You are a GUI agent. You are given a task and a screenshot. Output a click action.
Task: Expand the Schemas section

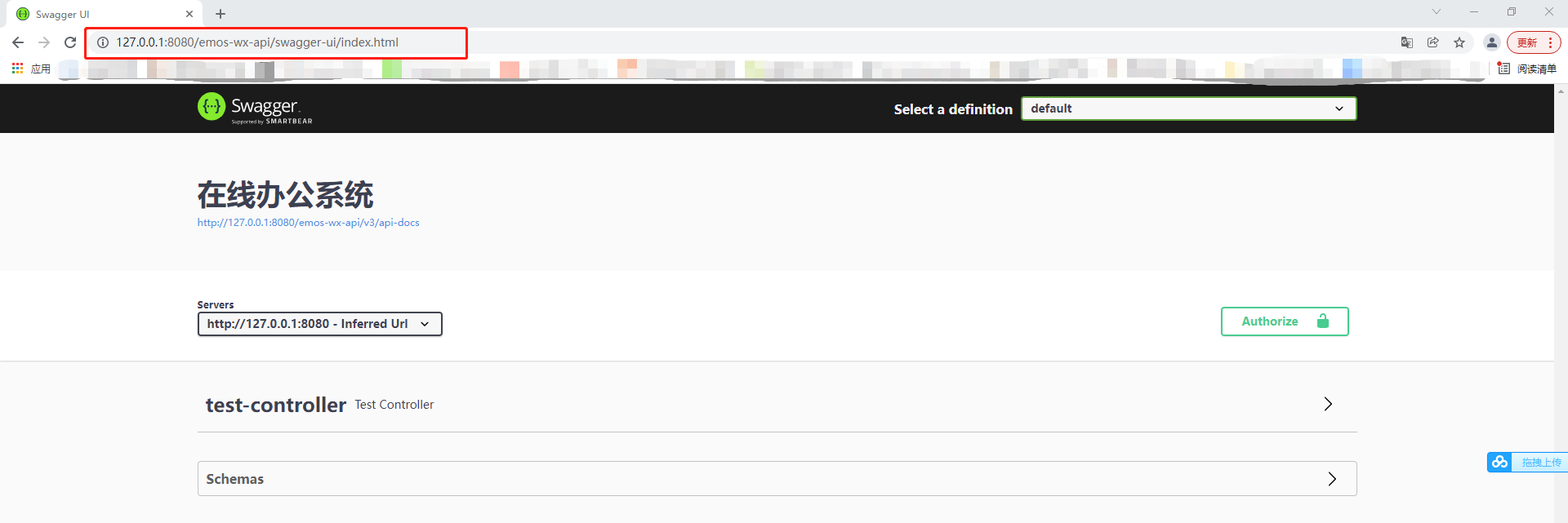tap(777, 479)
